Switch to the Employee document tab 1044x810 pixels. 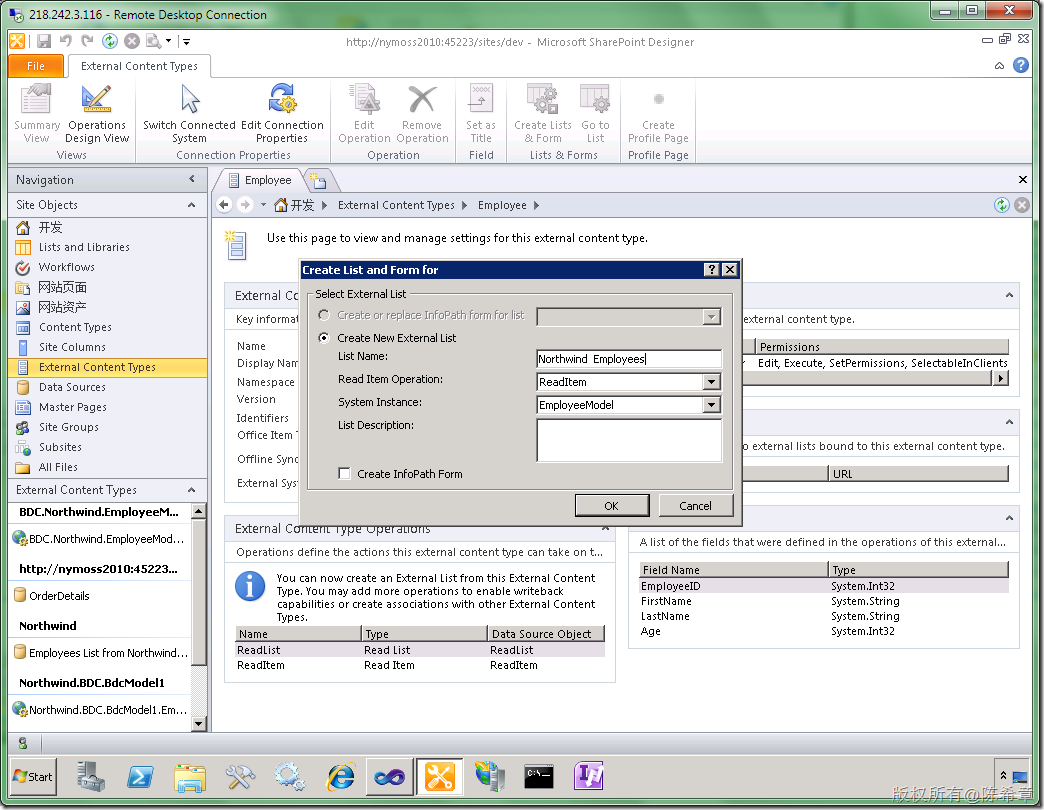point(260,180)
